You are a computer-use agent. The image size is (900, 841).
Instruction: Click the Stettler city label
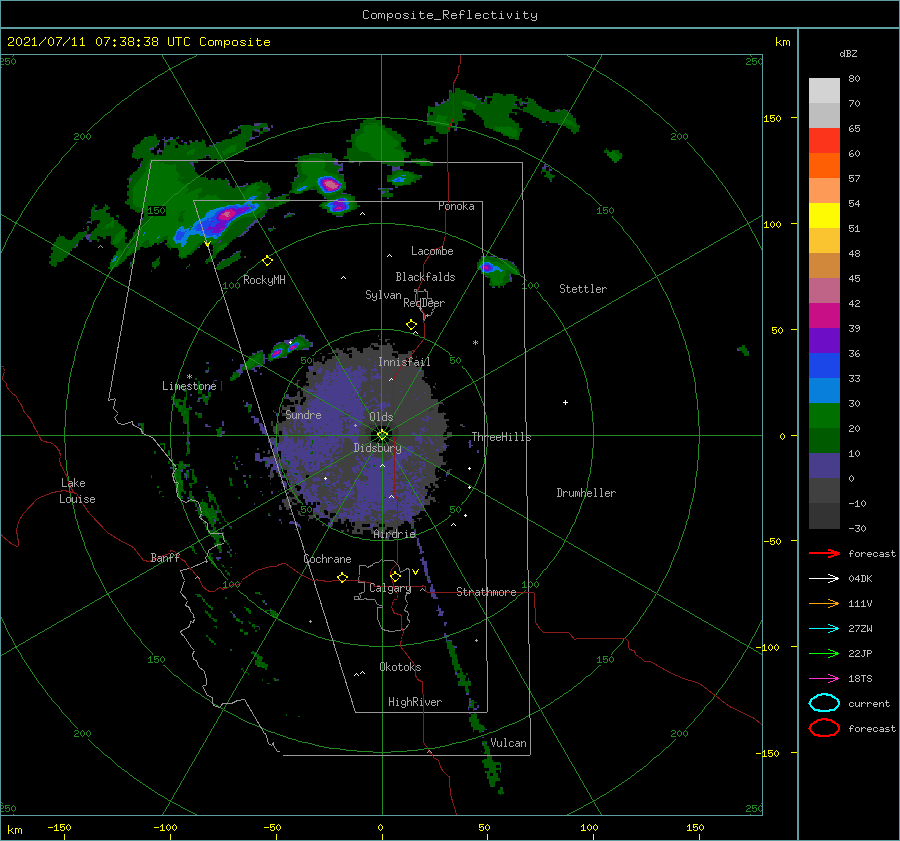click(583, 289)
